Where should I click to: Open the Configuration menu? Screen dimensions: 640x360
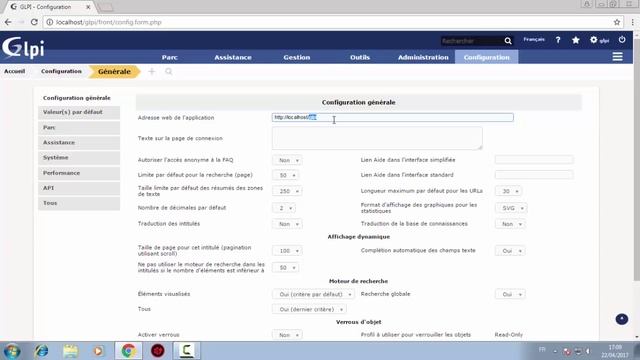487,57
